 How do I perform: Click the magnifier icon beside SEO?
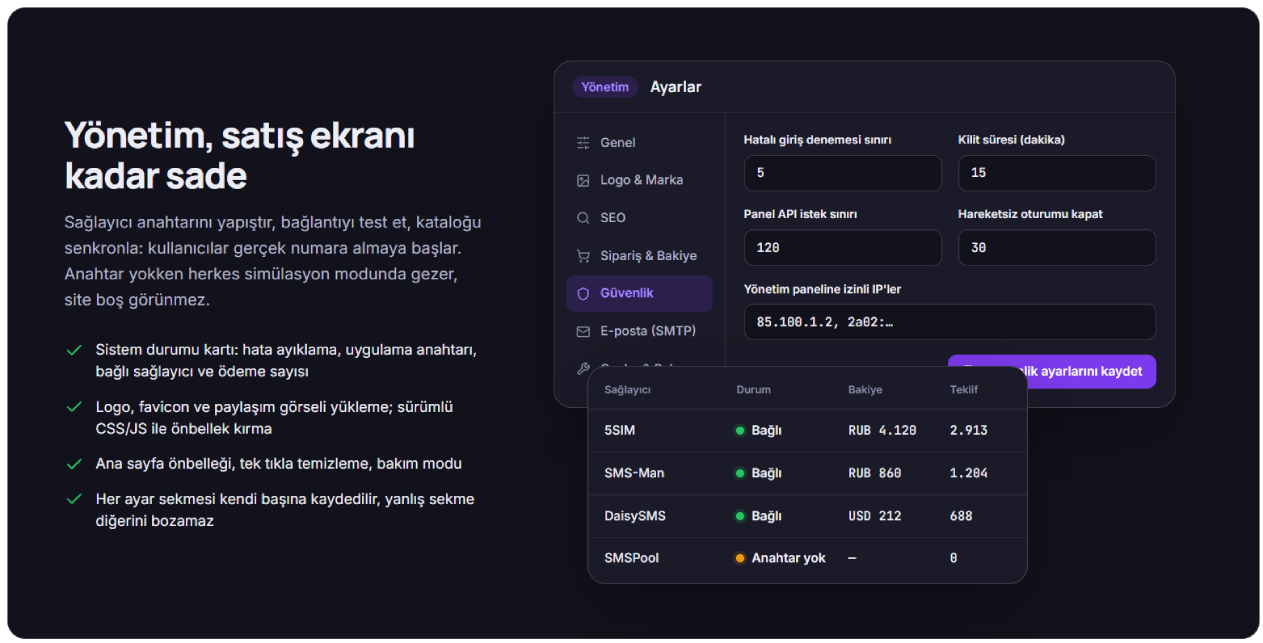[x=583, y=218]
